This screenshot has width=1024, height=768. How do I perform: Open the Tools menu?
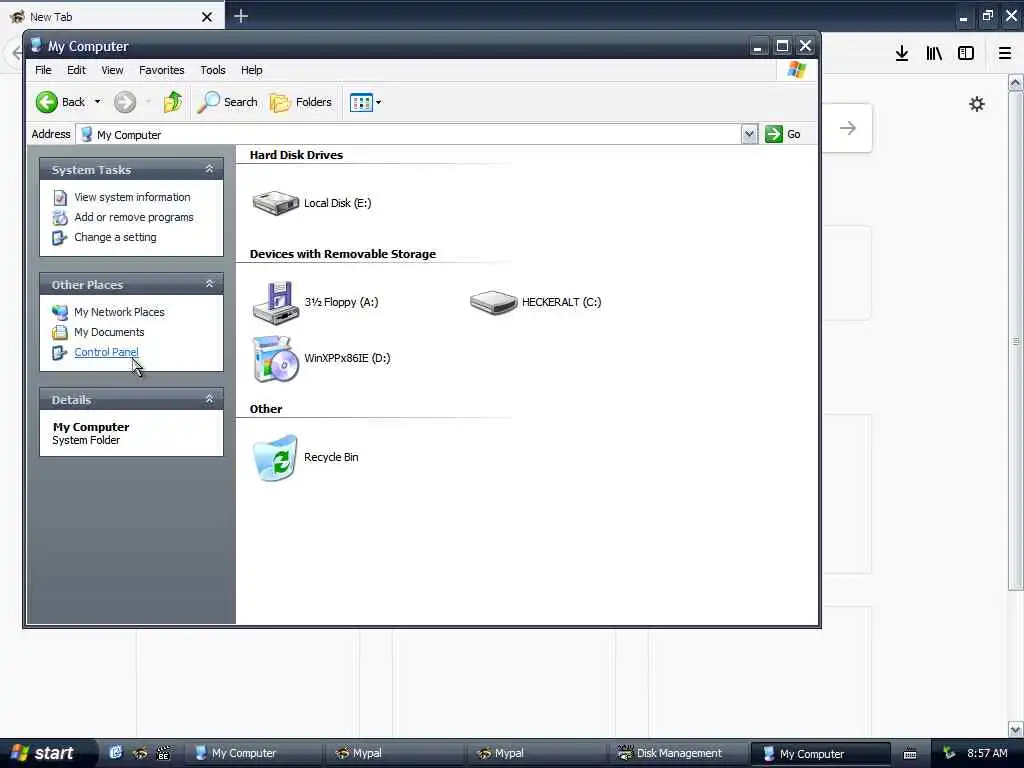(213, 70)
